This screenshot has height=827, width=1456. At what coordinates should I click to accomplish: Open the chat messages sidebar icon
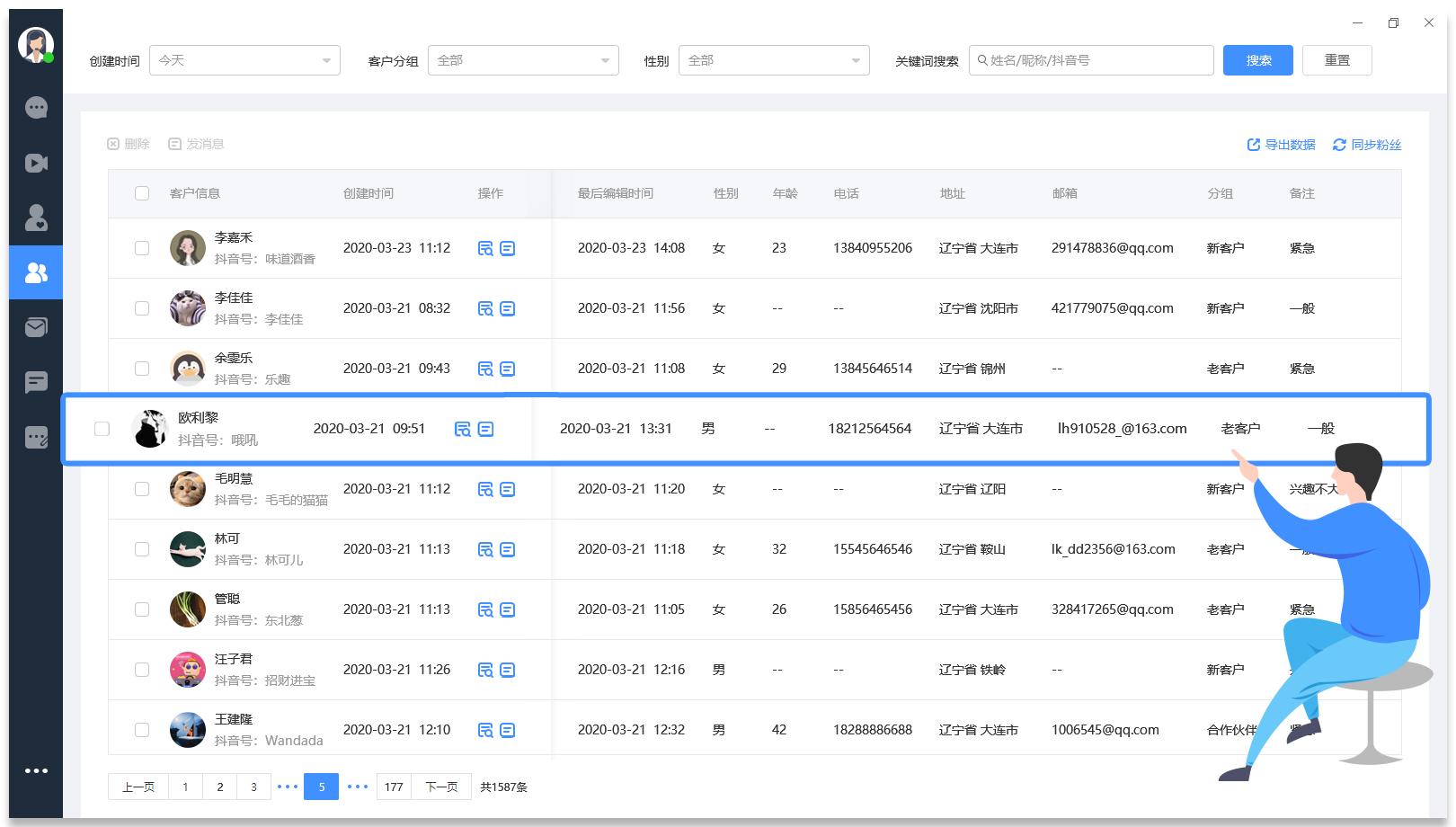pos(36,108)
